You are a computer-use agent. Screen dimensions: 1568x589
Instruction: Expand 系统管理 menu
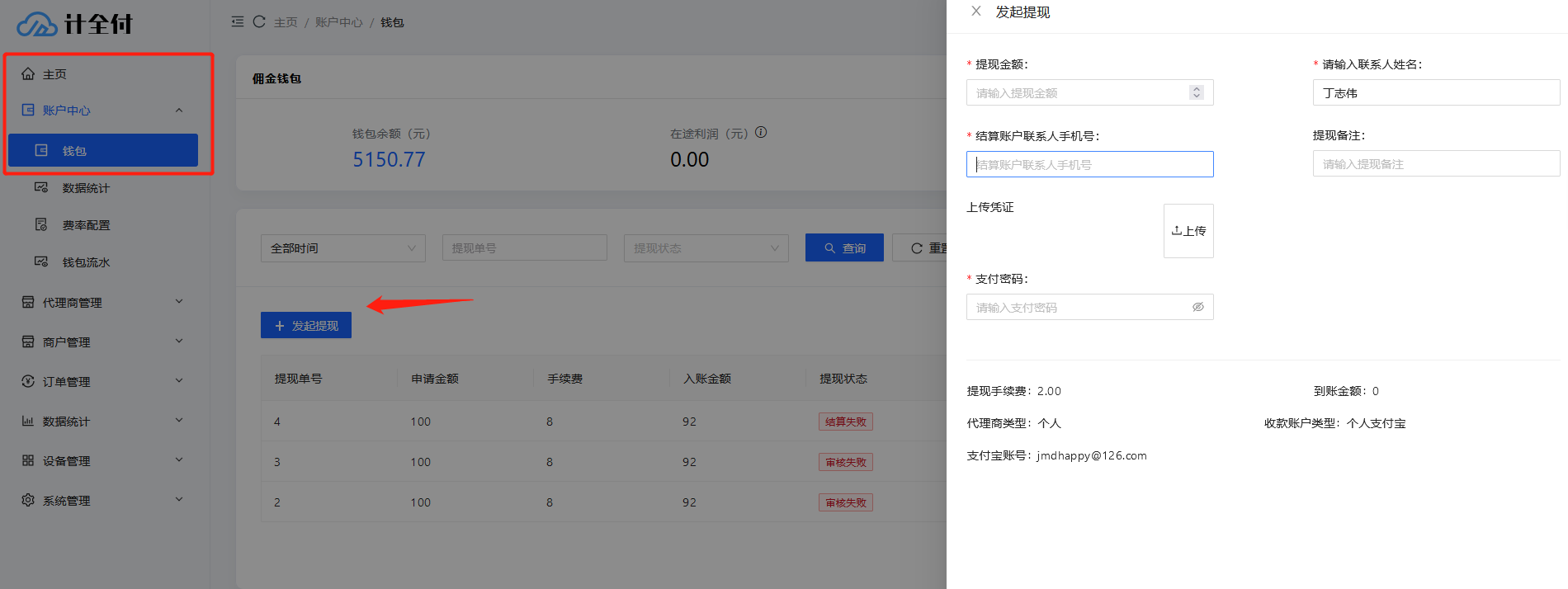point(103,501)
